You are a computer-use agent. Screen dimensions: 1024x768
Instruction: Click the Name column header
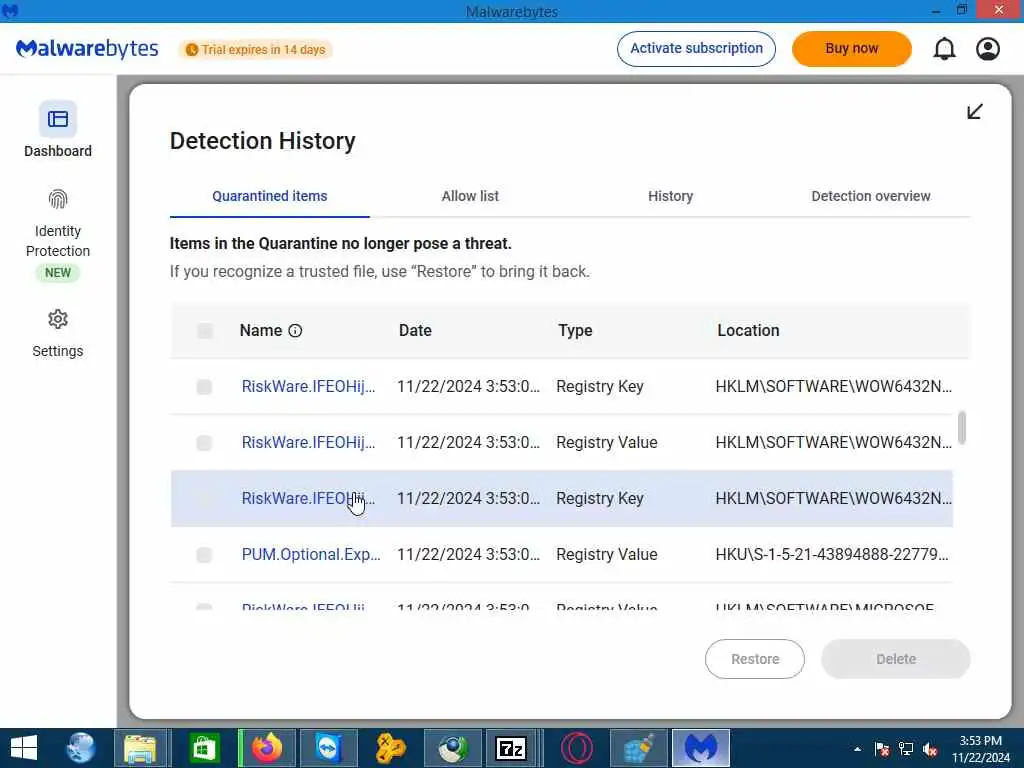pyautogui.click(x=261, y=330)
